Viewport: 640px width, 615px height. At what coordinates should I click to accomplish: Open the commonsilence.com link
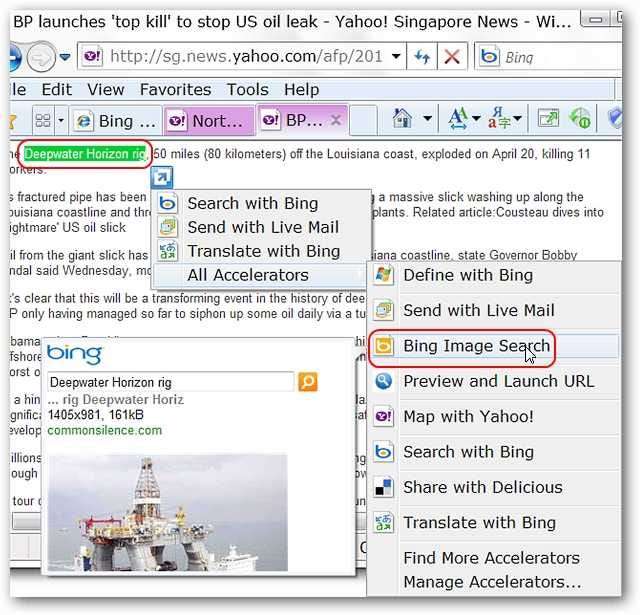(104, 430)
